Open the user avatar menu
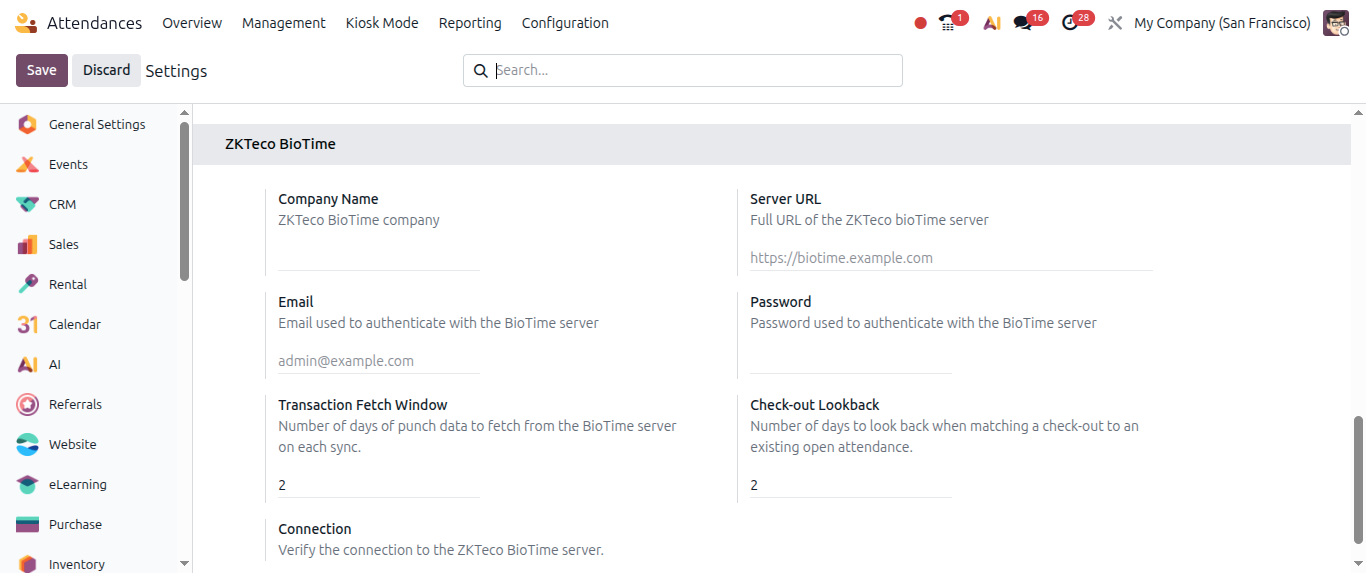1366x573 pixels. 1336,23
